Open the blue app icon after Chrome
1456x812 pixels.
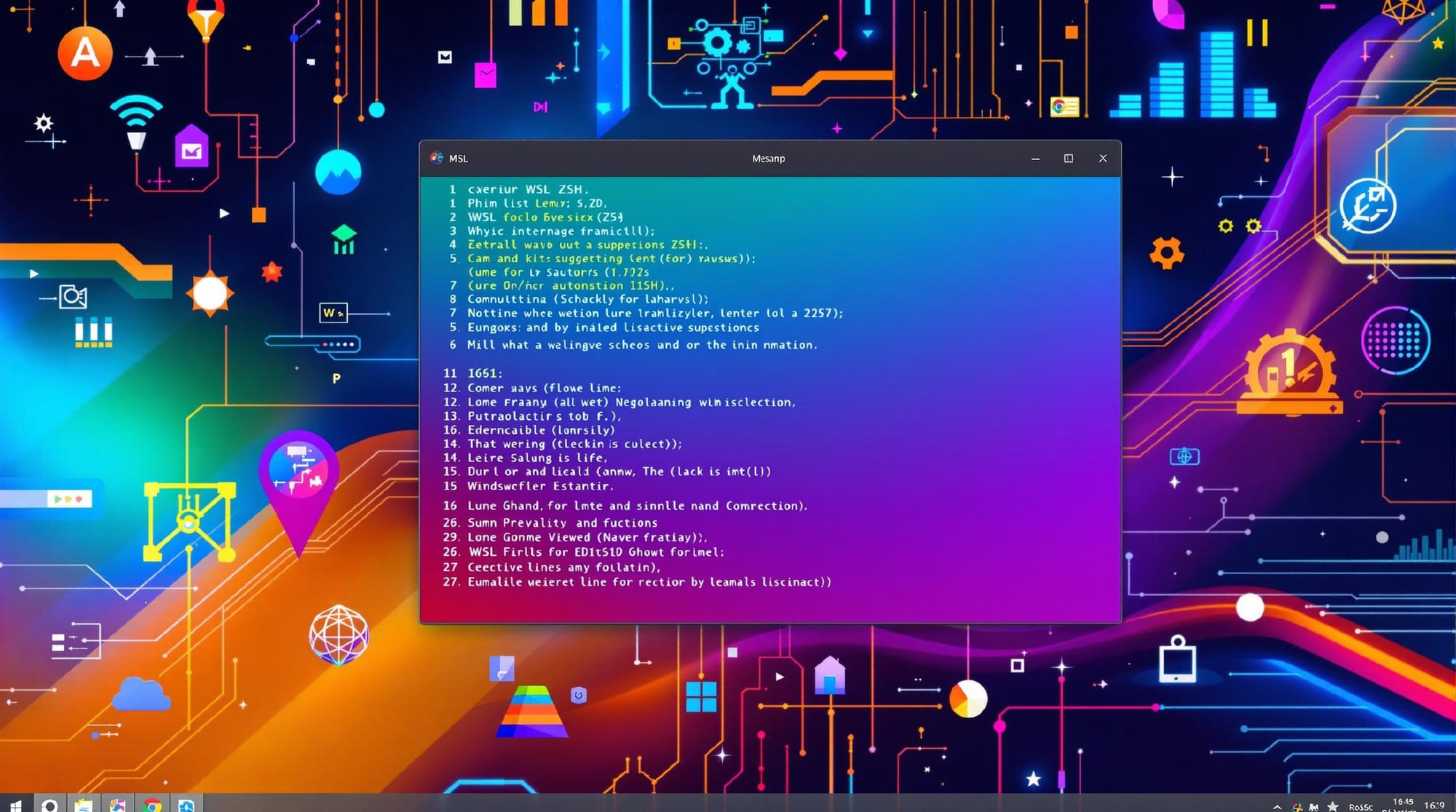[186, 805]
